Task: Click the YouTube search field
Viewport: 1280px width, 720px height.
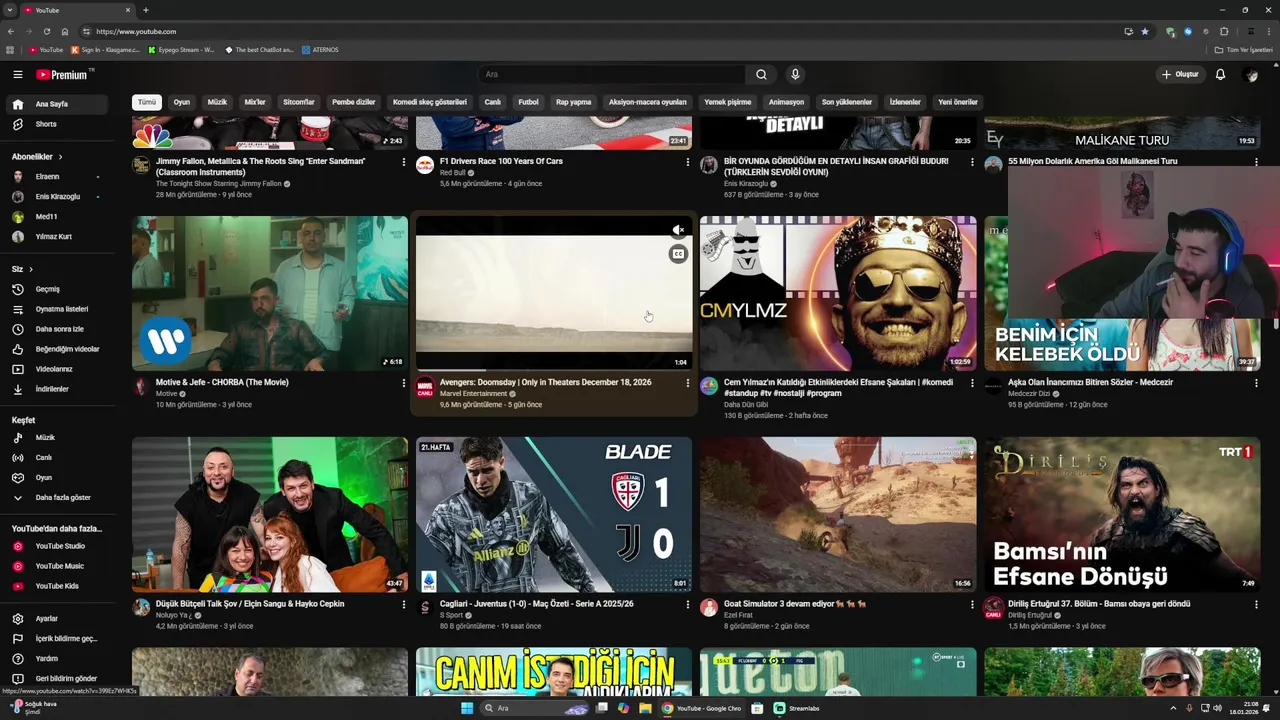Action: tap(612, 74)
